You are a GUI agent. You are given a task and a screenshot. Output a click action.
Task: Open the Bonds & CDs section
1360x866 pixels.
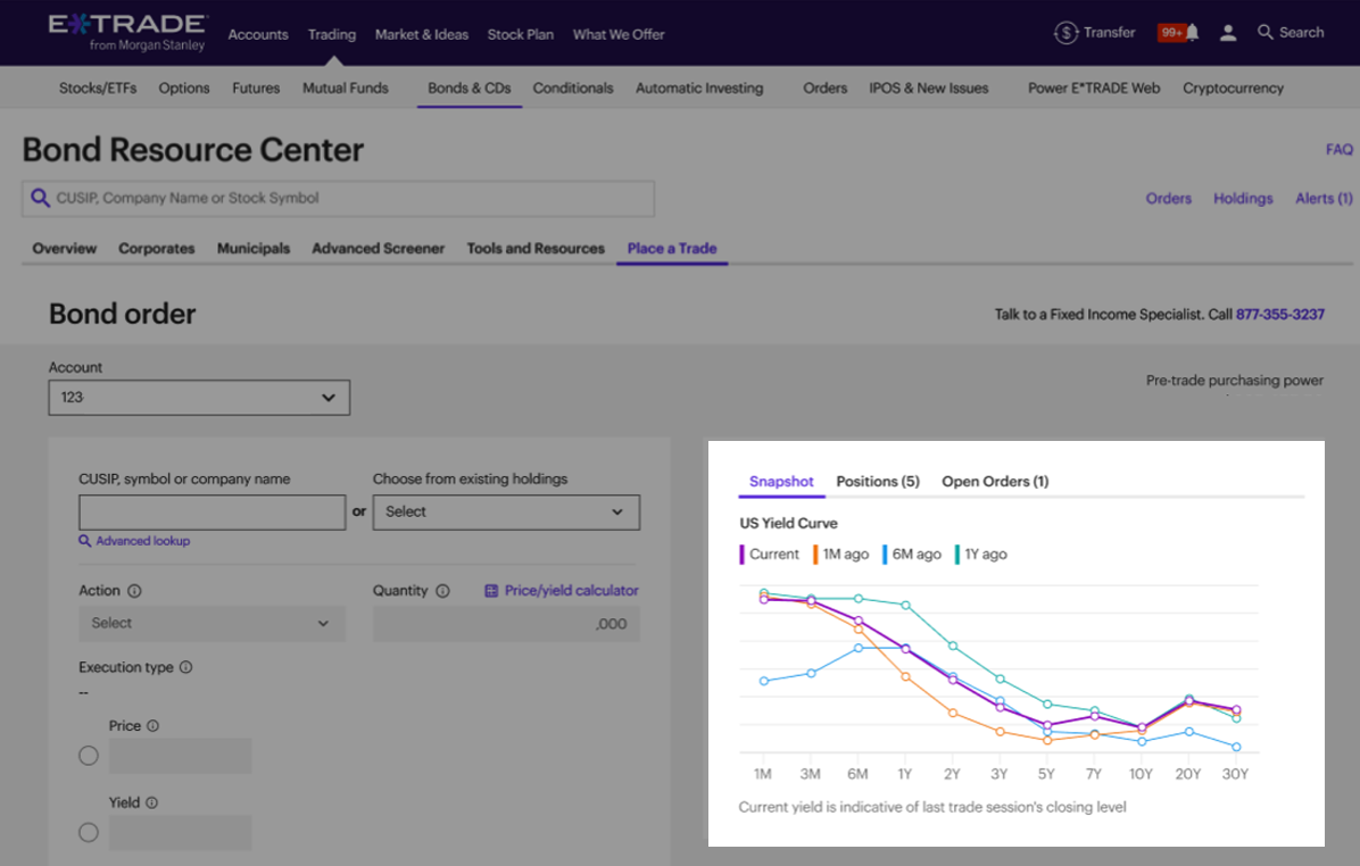(468, 88)
